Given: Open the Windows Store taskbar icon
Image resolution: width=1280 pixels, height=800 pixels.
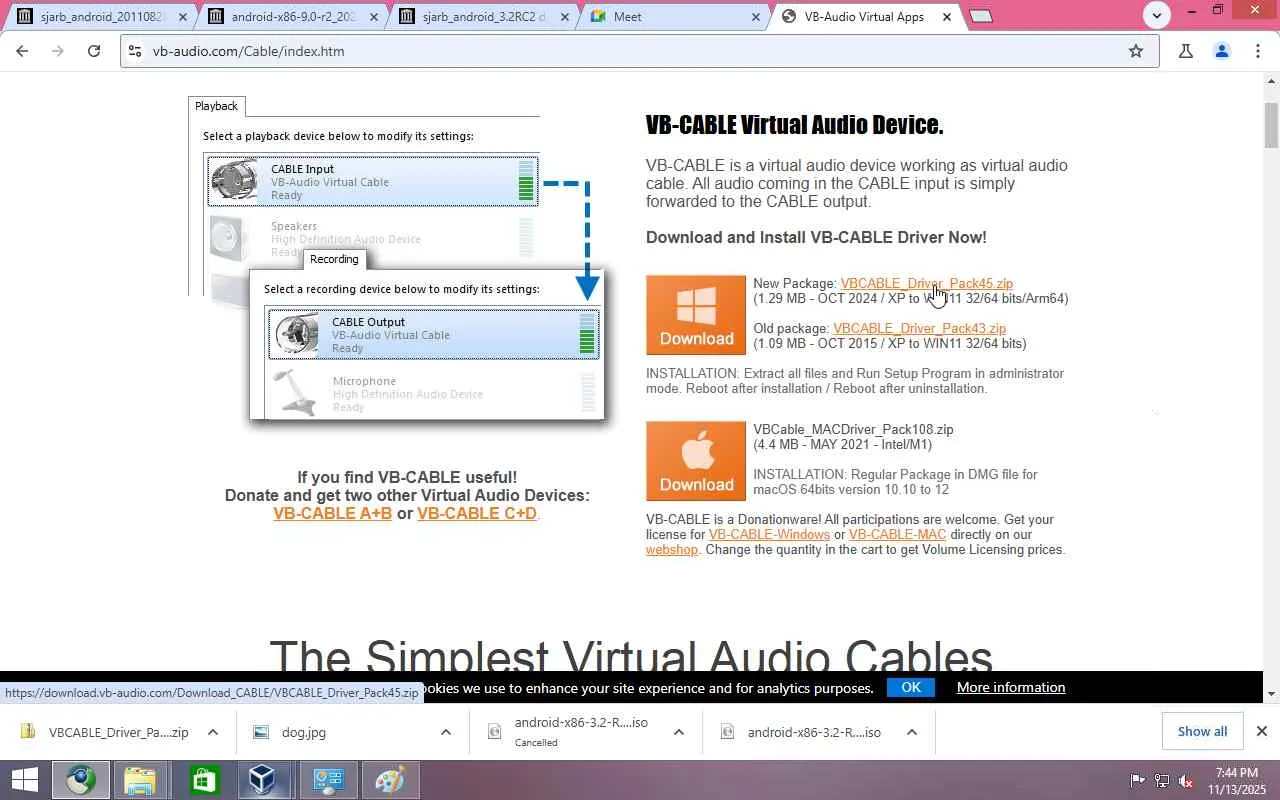Looking at the screenshot, I should coord(203,780).
